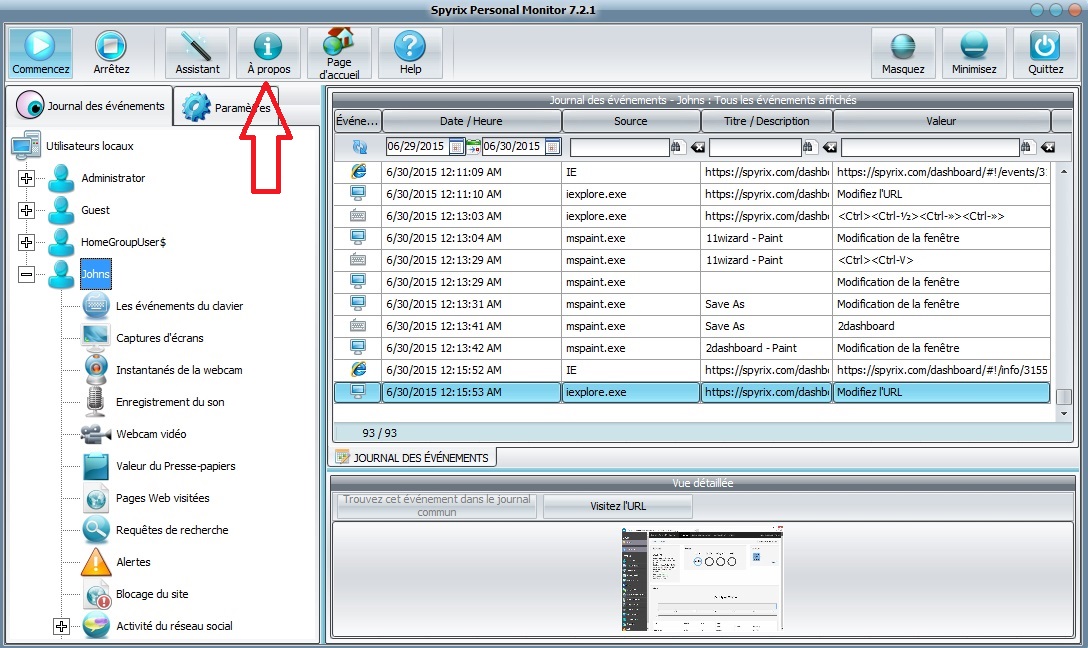Click the Minimisez button
This screenshot has width=1088, height=648.
tap(974, 53)
